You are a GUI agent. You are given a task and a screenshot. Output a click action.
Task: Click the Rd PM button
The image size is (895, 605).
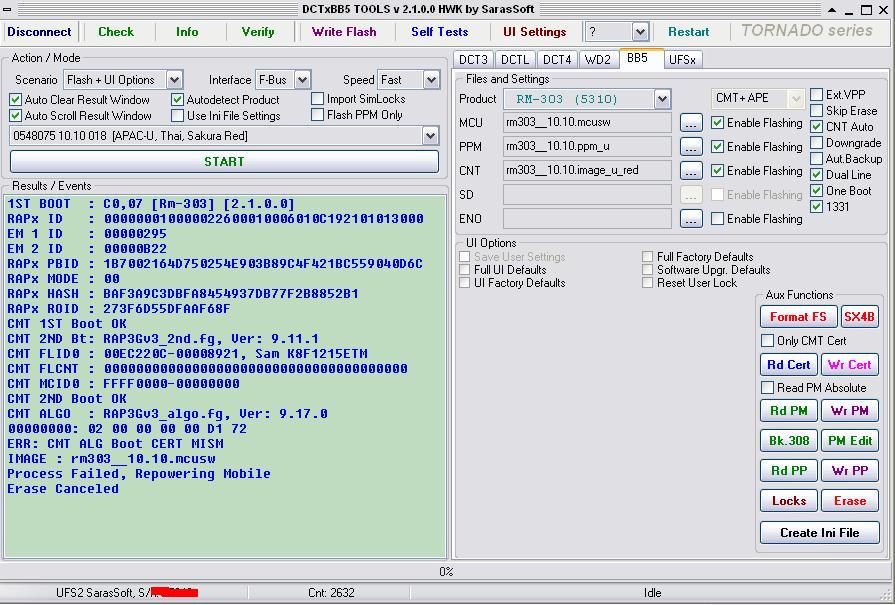click(x=789, y=410)
